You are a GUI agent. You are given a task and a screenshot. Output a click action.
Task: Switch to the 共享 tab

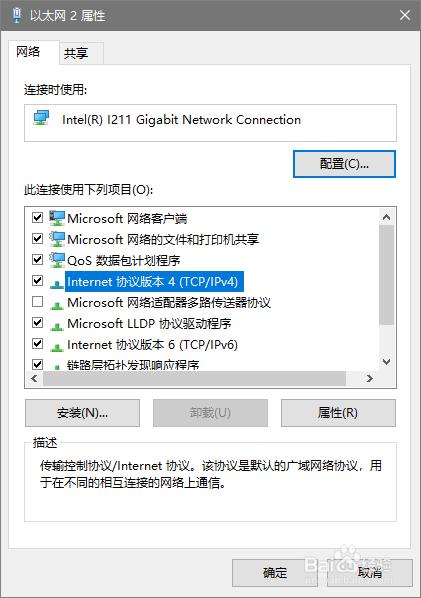click(76, 53)
